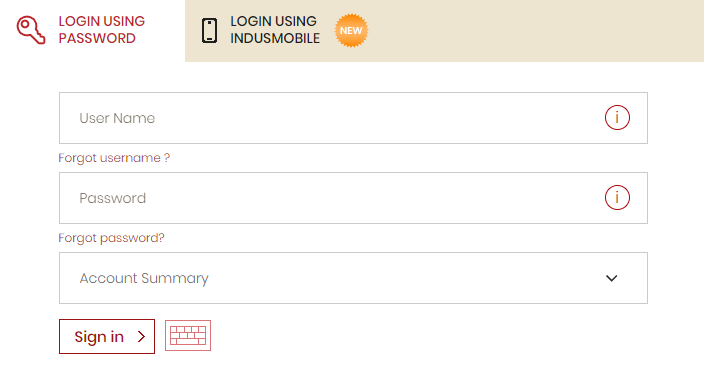Click the INDUSMOBILE word in second tab
The image size is (704, 372).
pos(275,39)
